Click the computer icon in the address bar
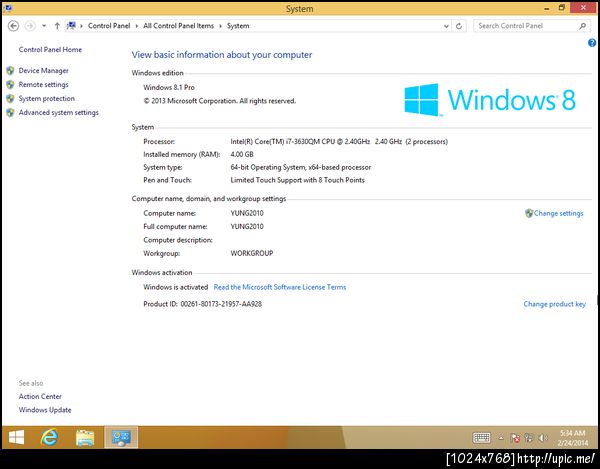Screen dimensions: 600x469 (x=71, y=26)
